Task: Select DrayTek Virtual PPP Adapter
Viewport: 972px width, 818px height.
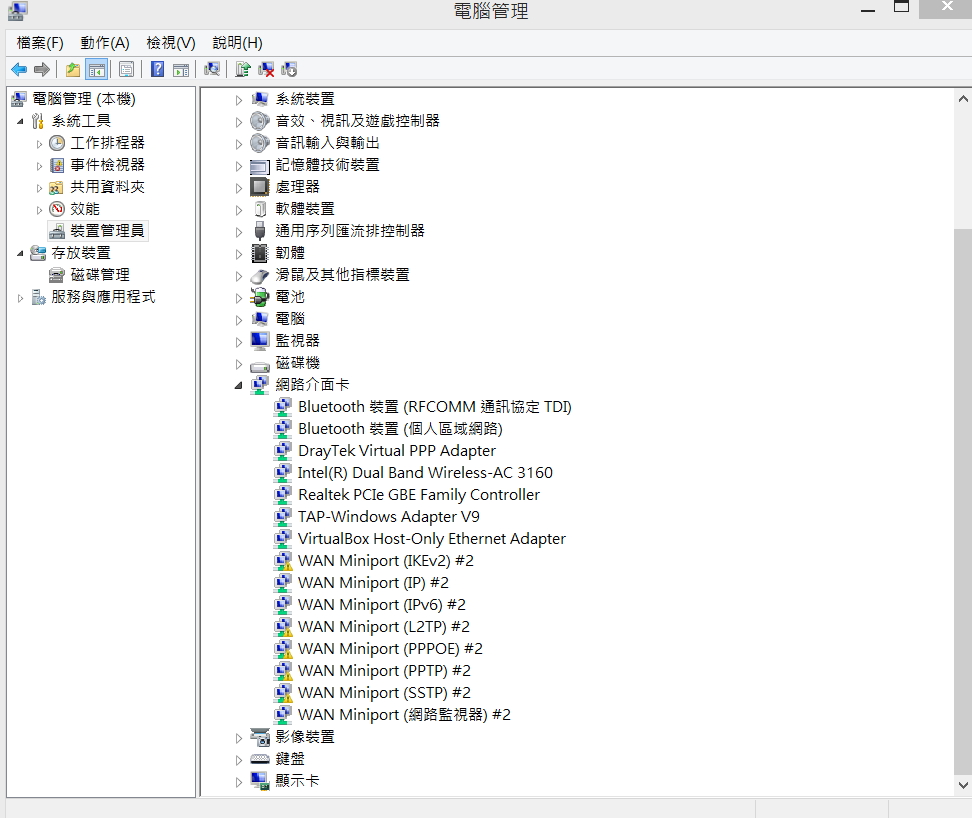Action: (x=397, y=451)
